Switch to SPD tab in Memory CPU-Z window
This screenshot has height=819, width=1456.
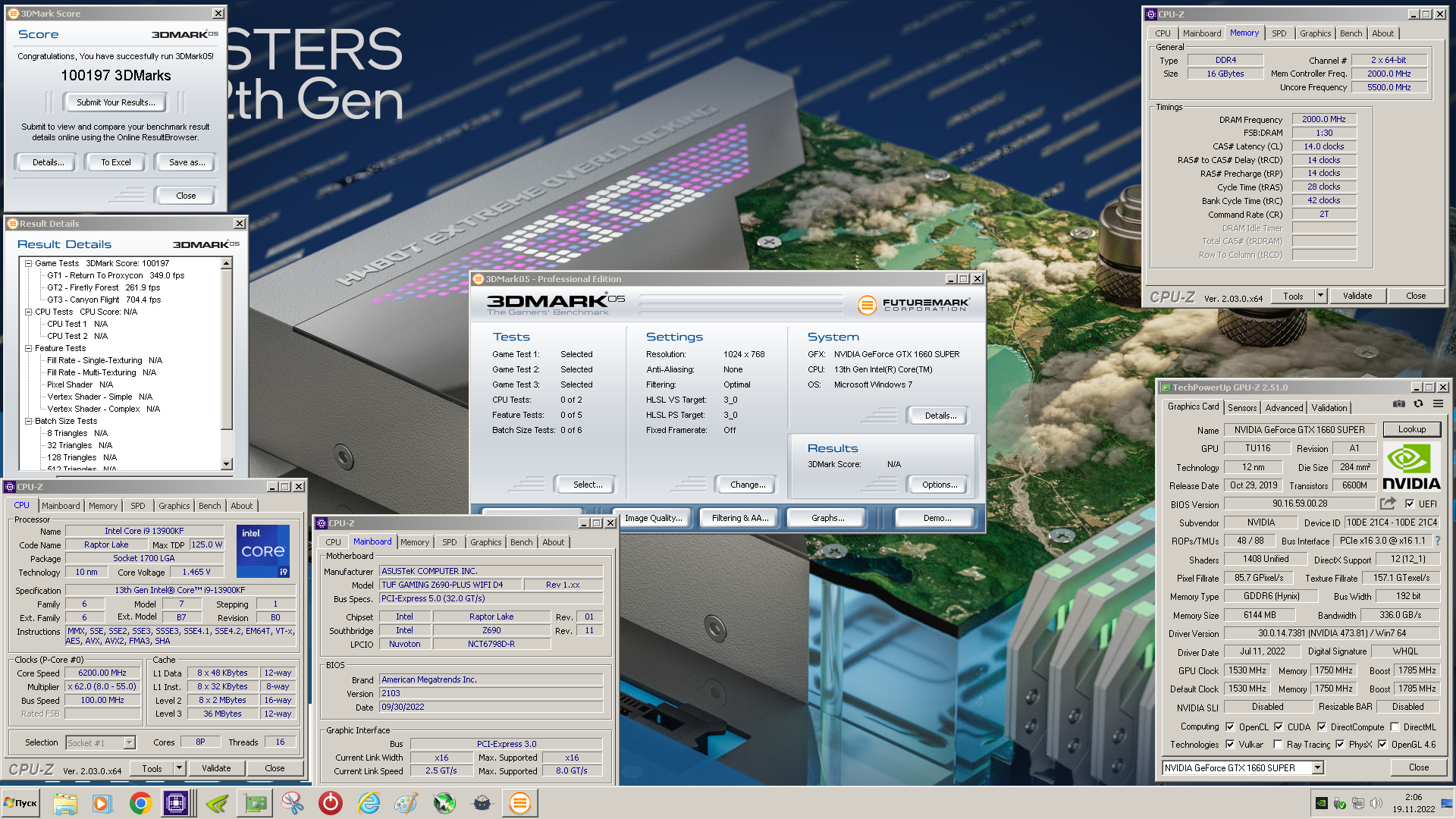click(1279, 33)
